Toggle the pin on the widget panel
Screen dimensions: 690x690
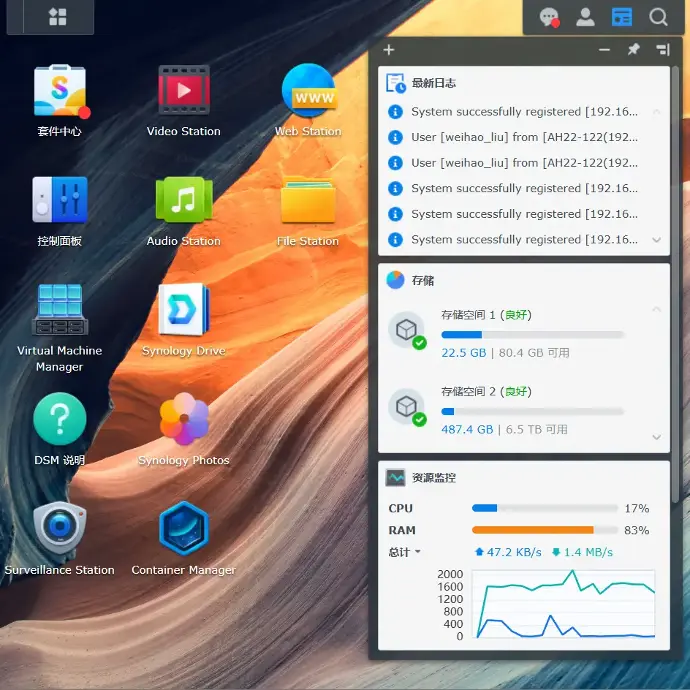[x=633, y=49]
